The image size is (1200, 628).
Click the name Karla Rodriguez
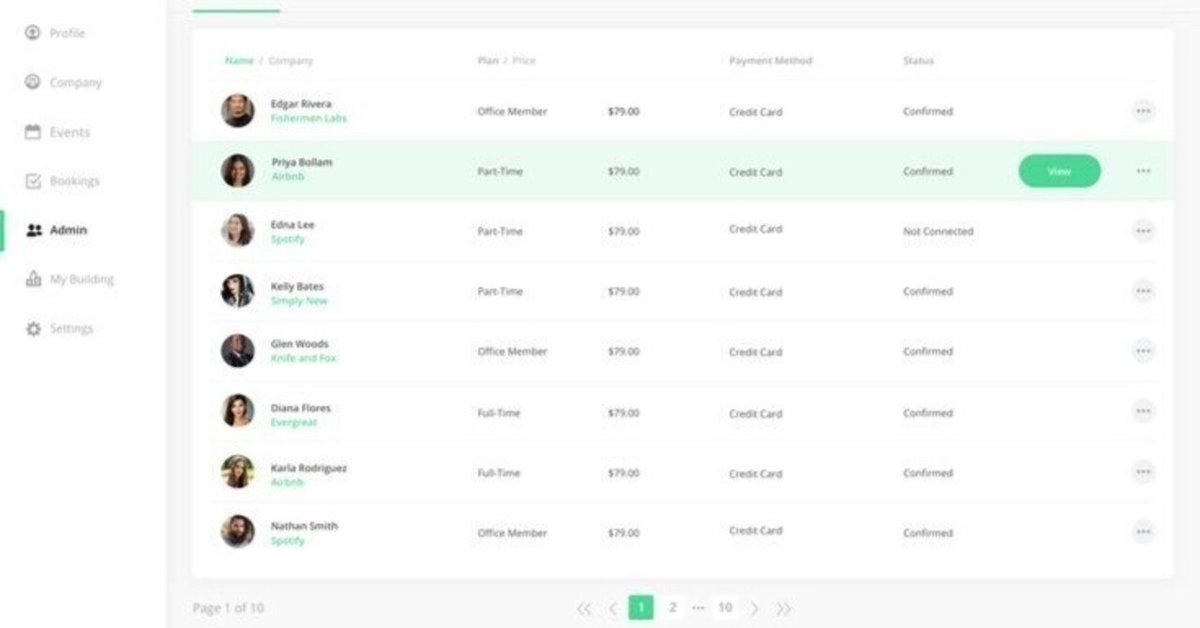(x=309, y=468)
